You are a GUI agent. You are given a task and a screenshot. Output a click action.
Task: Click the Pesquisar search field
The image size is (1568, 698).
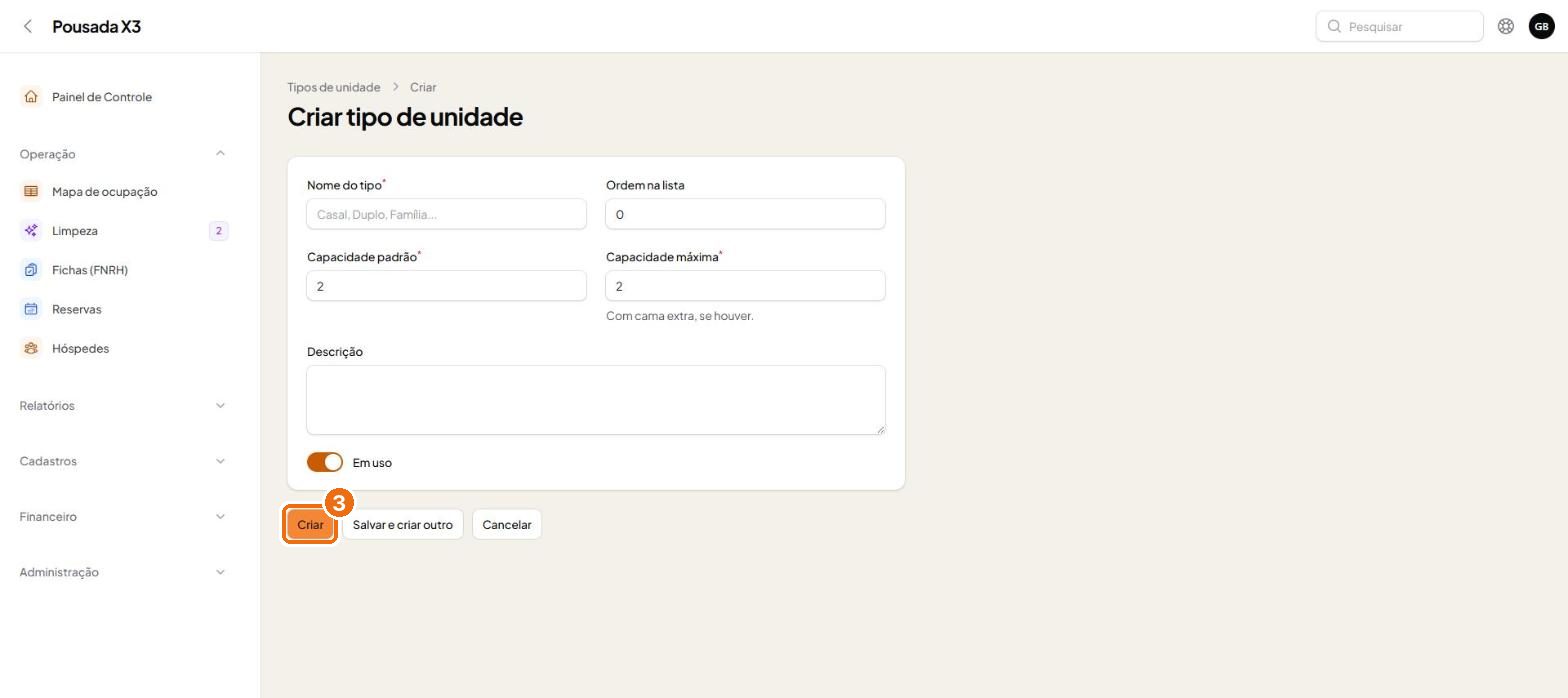pyautogui.click(x=1399, y=26)
